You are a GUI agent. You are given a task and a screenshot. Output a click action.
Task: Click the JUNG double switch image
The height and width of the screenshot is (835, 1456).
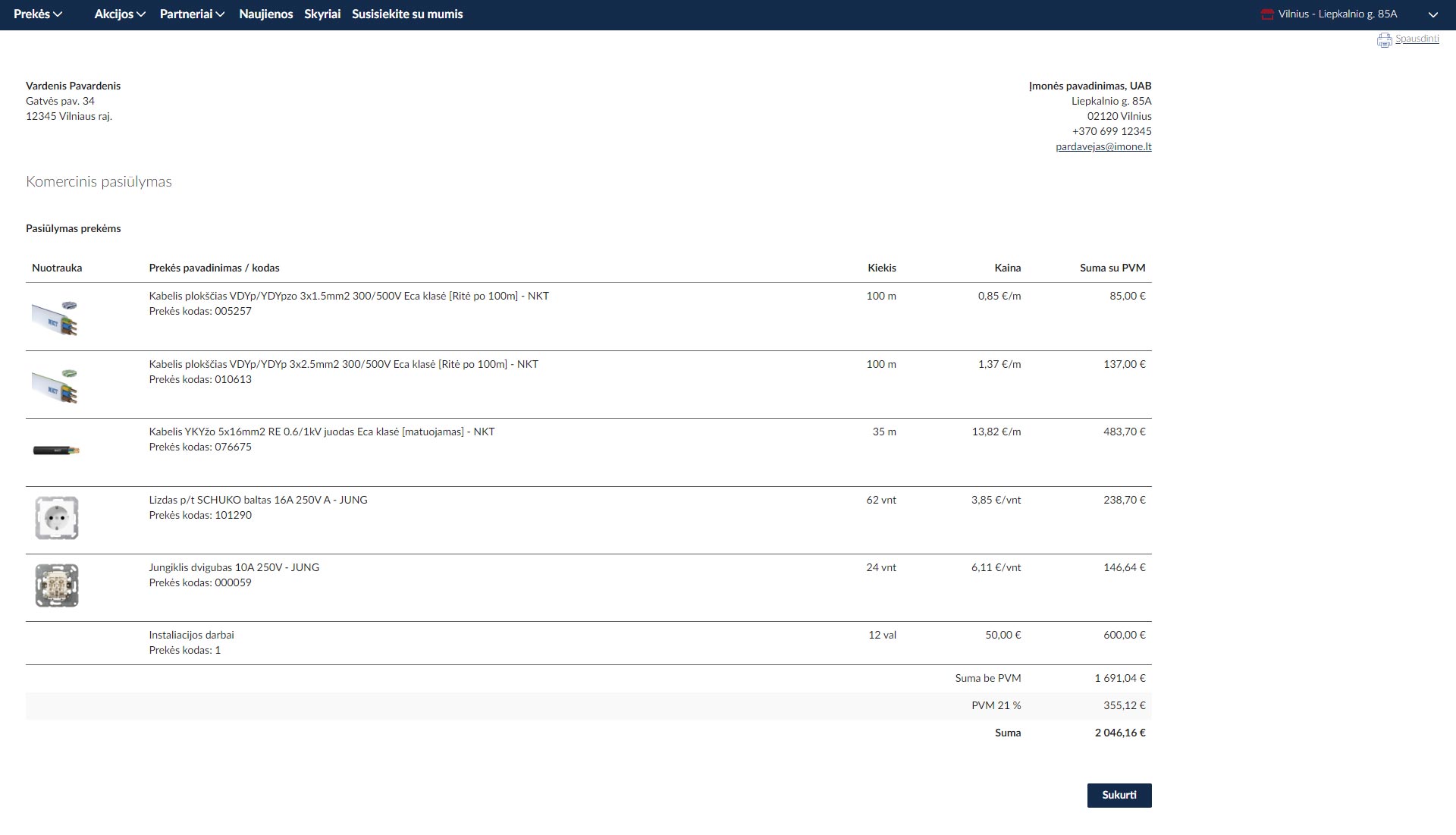[x=57, y=585]
